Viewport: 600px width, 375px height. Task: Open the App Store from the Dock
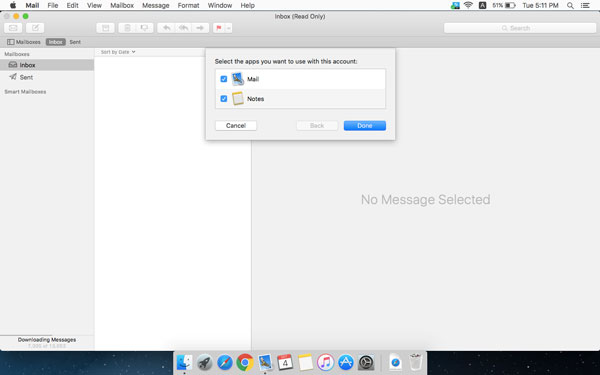coord(346,362)
